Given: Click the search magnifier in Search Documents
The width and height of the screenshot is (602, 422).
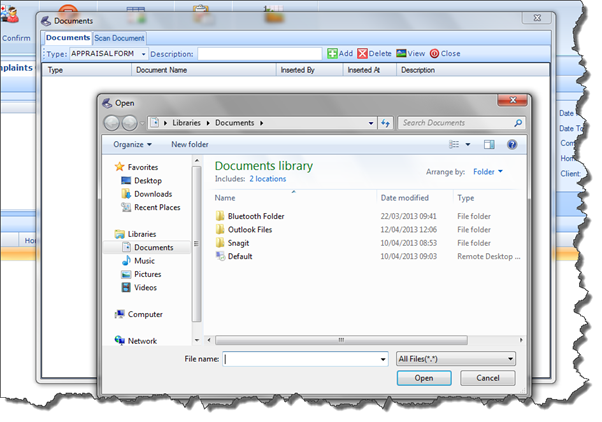Looking at the screenshot, I should pyautogui.click(x=518, y=123).
